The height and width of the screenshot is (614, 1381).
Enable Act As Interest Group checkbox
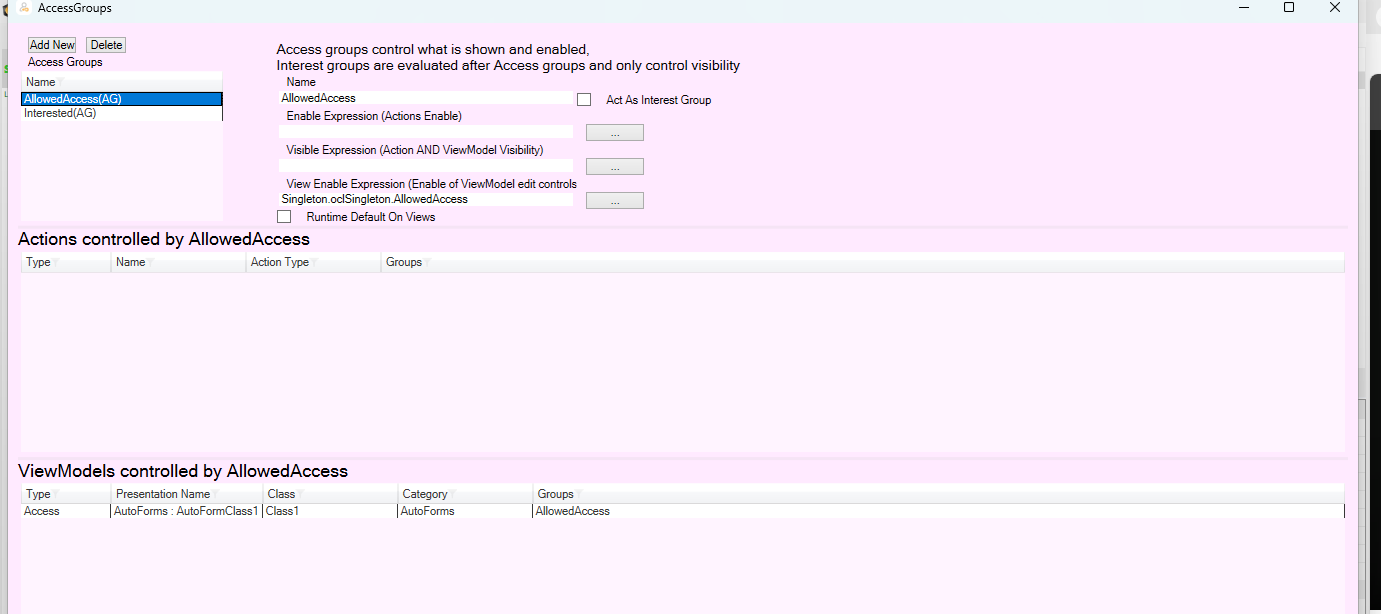pos(584,100)
